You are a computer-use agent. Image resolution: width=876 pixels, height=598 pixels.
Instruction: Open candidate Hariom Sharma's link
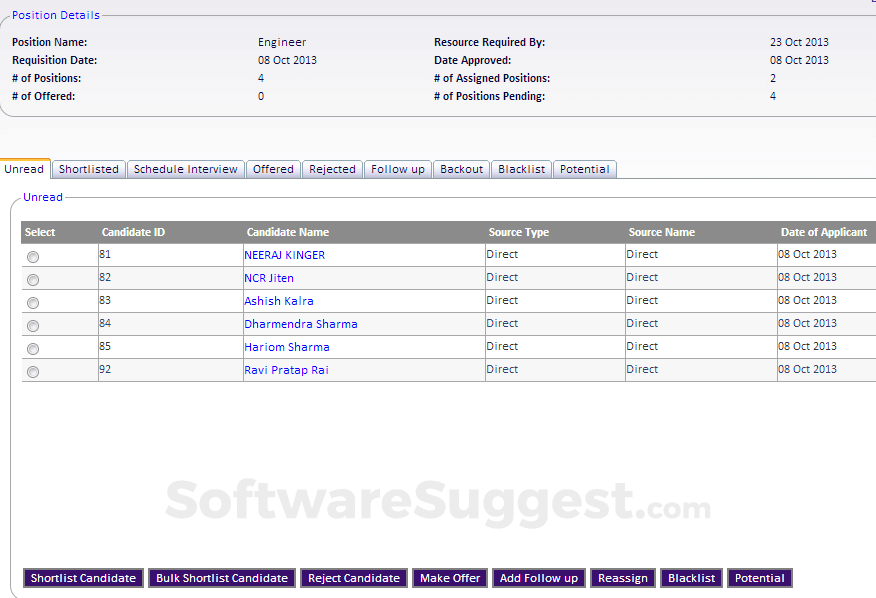287,347
